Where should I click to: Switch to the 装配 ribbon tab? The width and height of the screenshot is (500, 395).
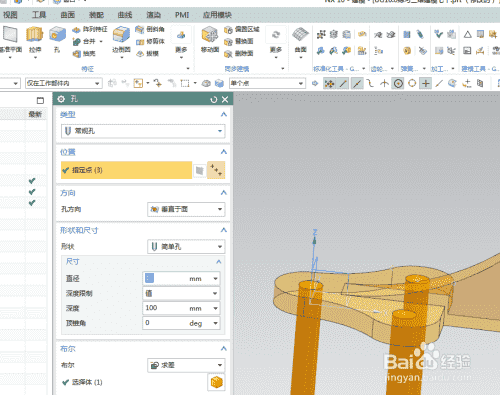(x=96, y=15)
